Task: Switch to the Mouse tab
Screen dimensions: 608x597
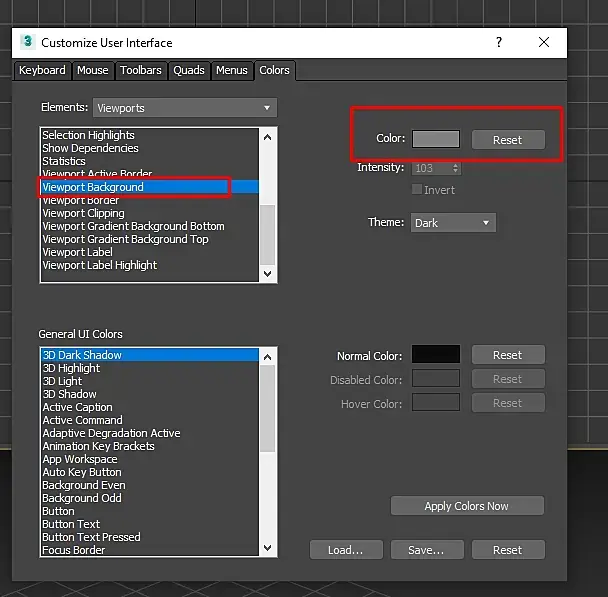Action: point(93,71)
